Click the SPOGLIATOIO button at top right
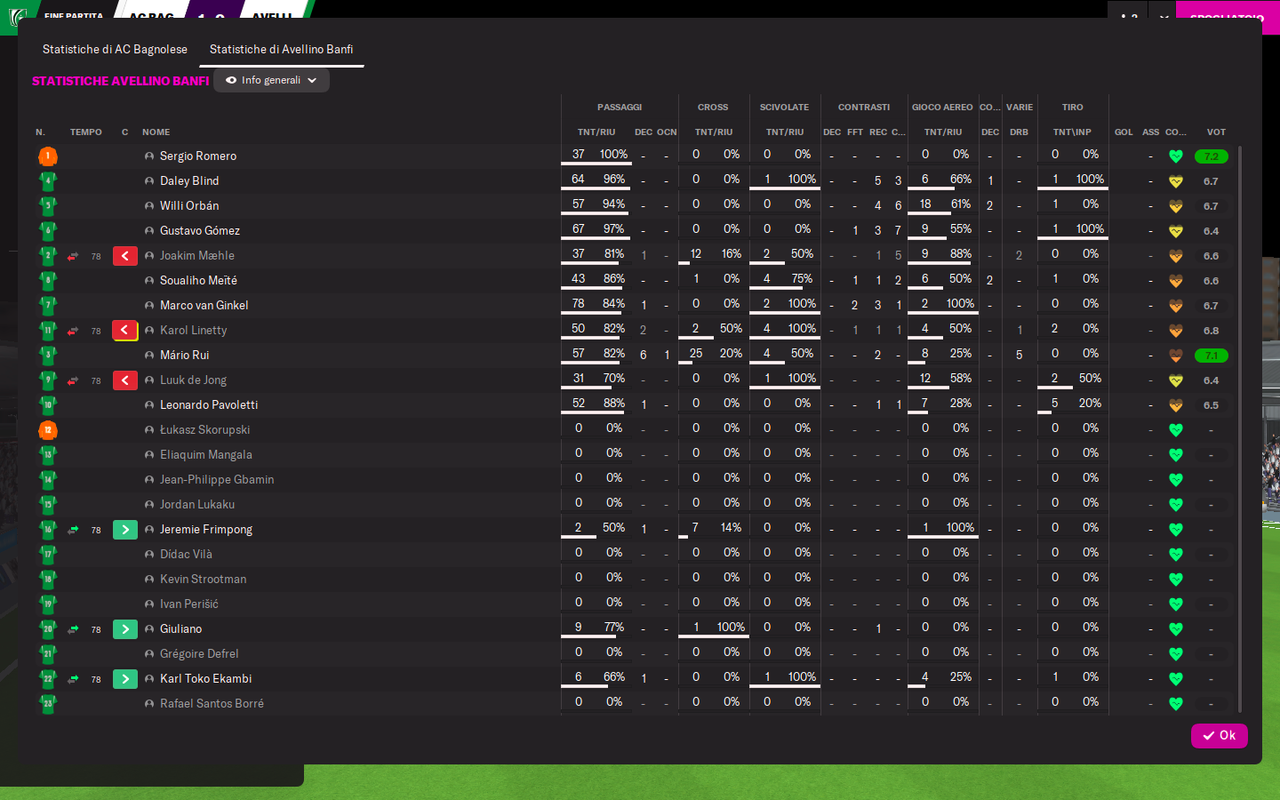Viewport: 1280px width, 800px height. [1227, 17]
